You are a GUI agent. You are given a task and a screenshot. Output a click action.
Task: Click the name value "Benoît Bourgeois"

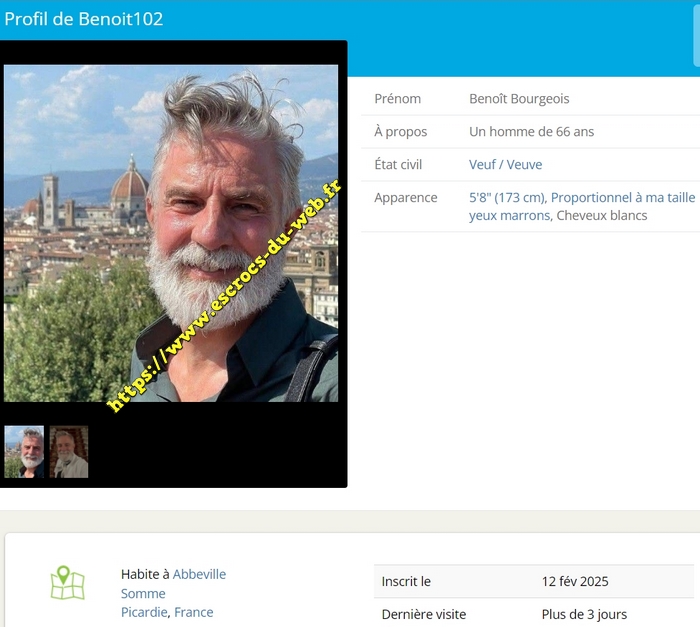pyautogui.click(x=519, y=98)
